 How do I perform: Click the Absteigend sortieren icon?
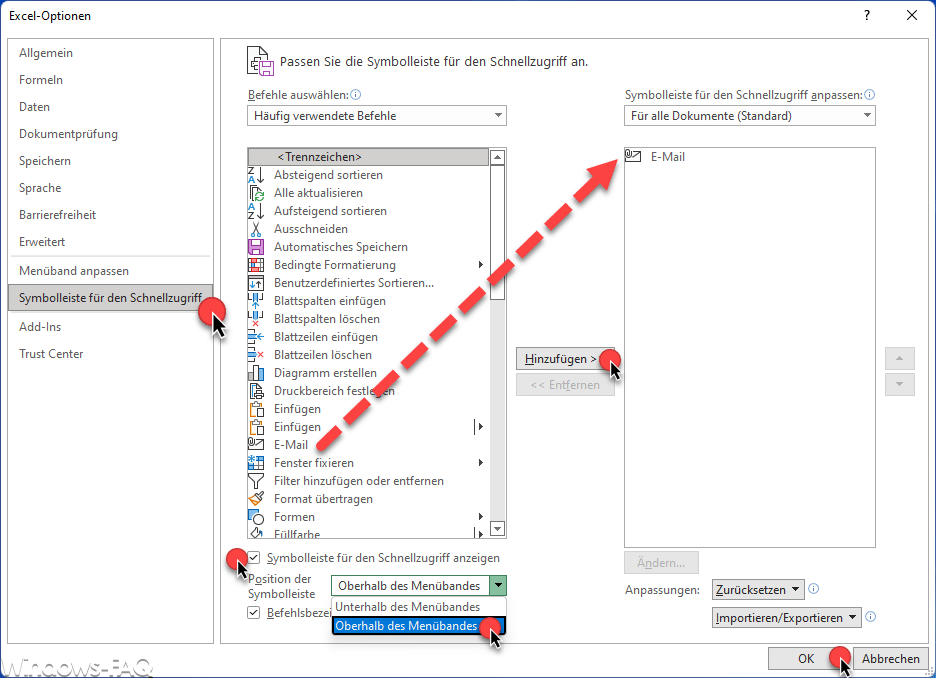coord(255,175)
